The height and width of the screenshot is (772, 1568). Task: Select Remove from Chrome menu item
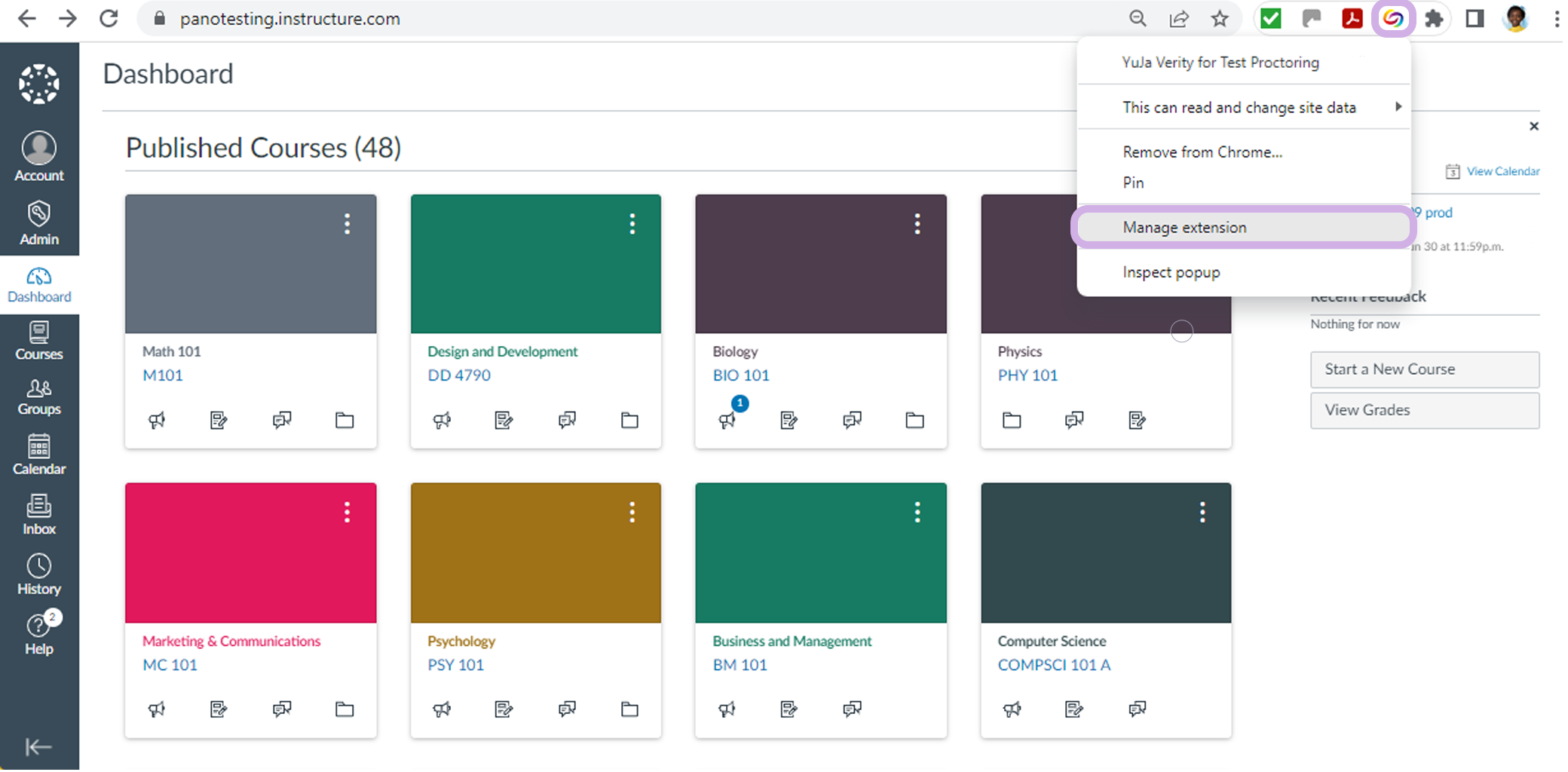pyautogui.click(x=1244, y=152)
